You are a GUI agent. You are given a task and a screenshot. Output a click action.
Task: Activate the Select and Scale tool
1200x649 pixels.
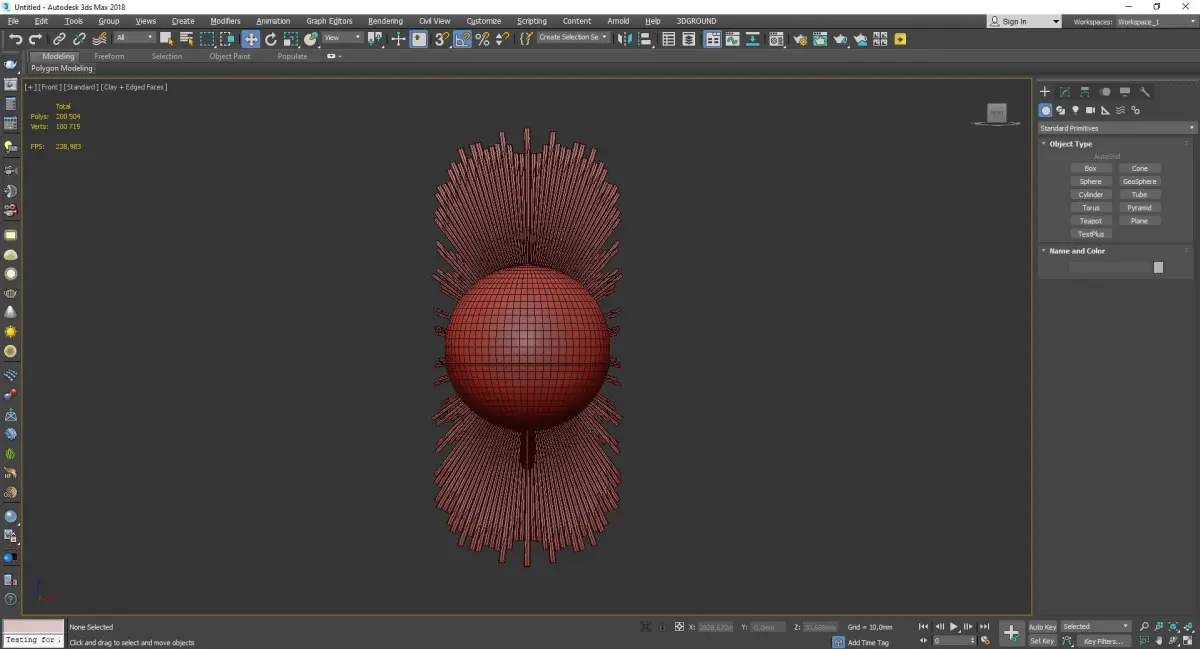pyautogui.click(x=291, y=39)
